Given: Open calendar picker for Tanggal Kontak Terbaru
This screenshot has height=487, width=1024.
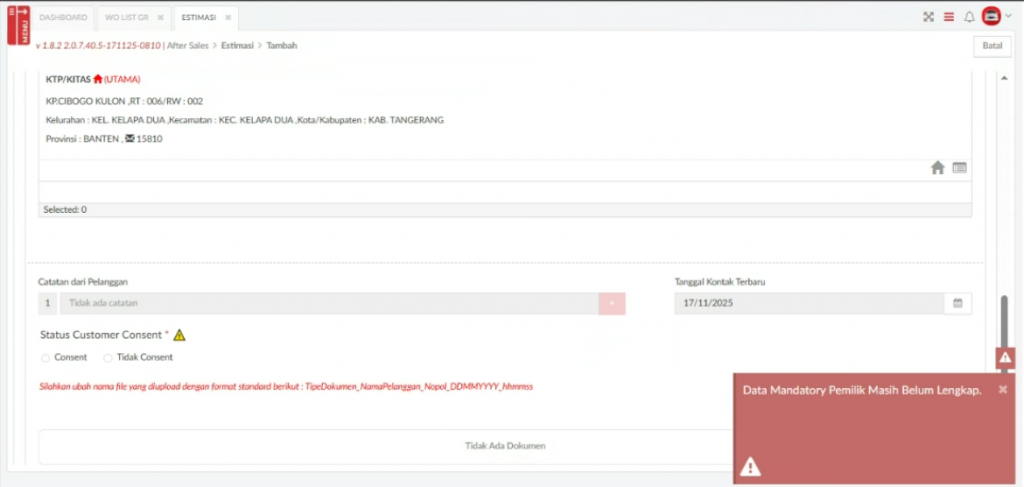Looking at the screenshot, I should 957,303.
